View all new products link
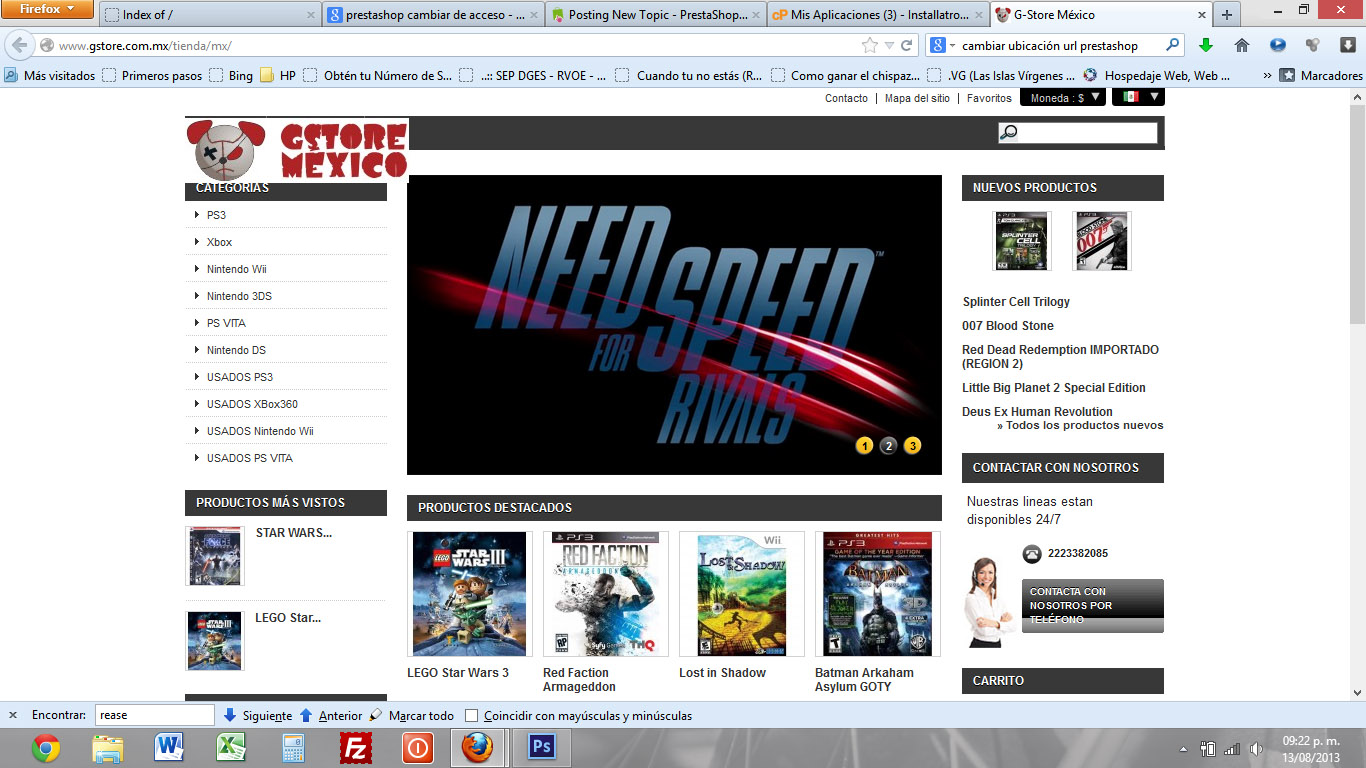Screen dimensions: 1366x768 coord(1080,425)
